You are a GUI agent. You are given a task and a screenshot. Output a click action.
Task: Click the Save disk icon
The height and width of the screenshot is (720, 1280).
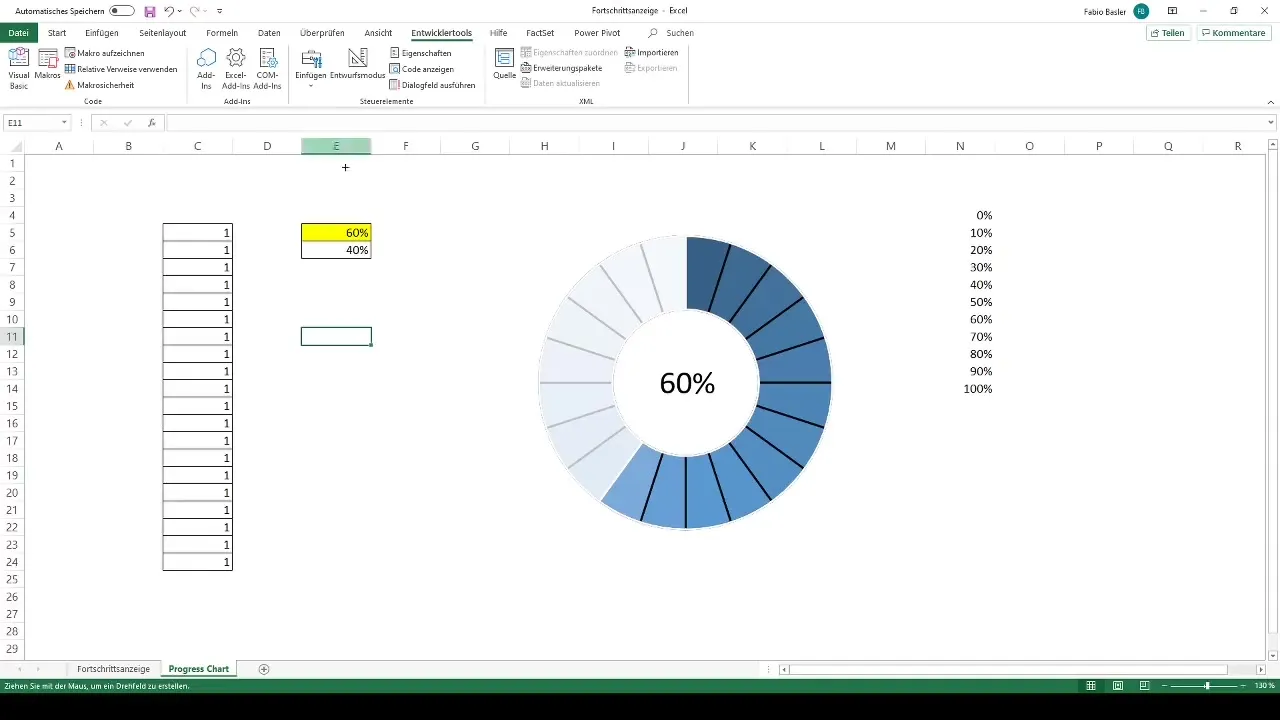(150, 11)
